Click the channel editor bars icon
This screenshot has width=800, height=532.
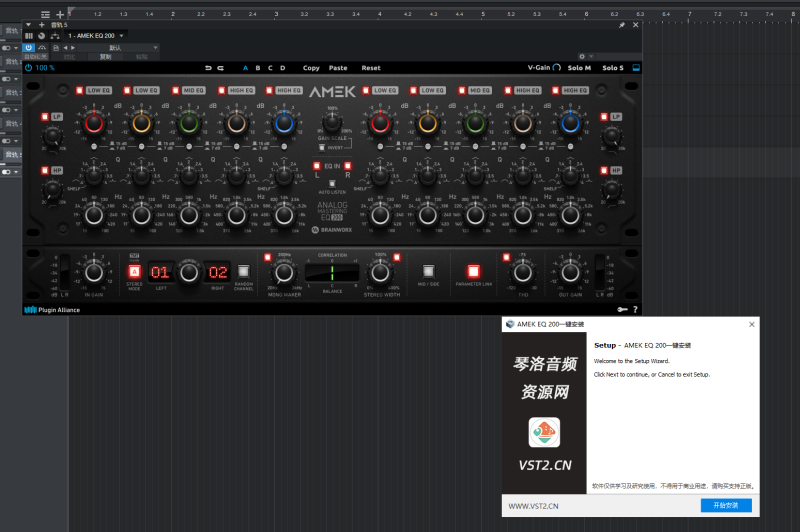click(x=29, y=36)
